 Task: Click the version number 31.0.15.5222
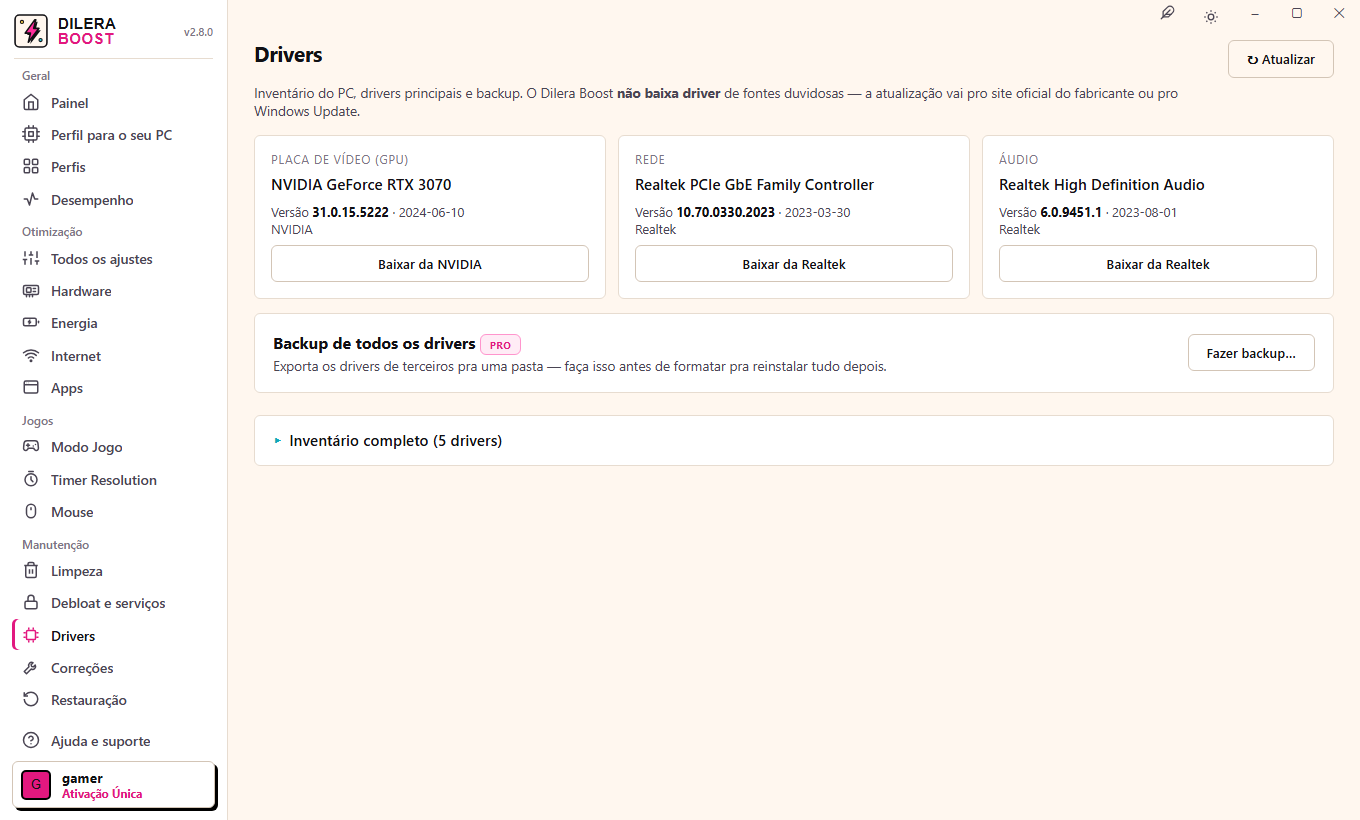[350, 213]
